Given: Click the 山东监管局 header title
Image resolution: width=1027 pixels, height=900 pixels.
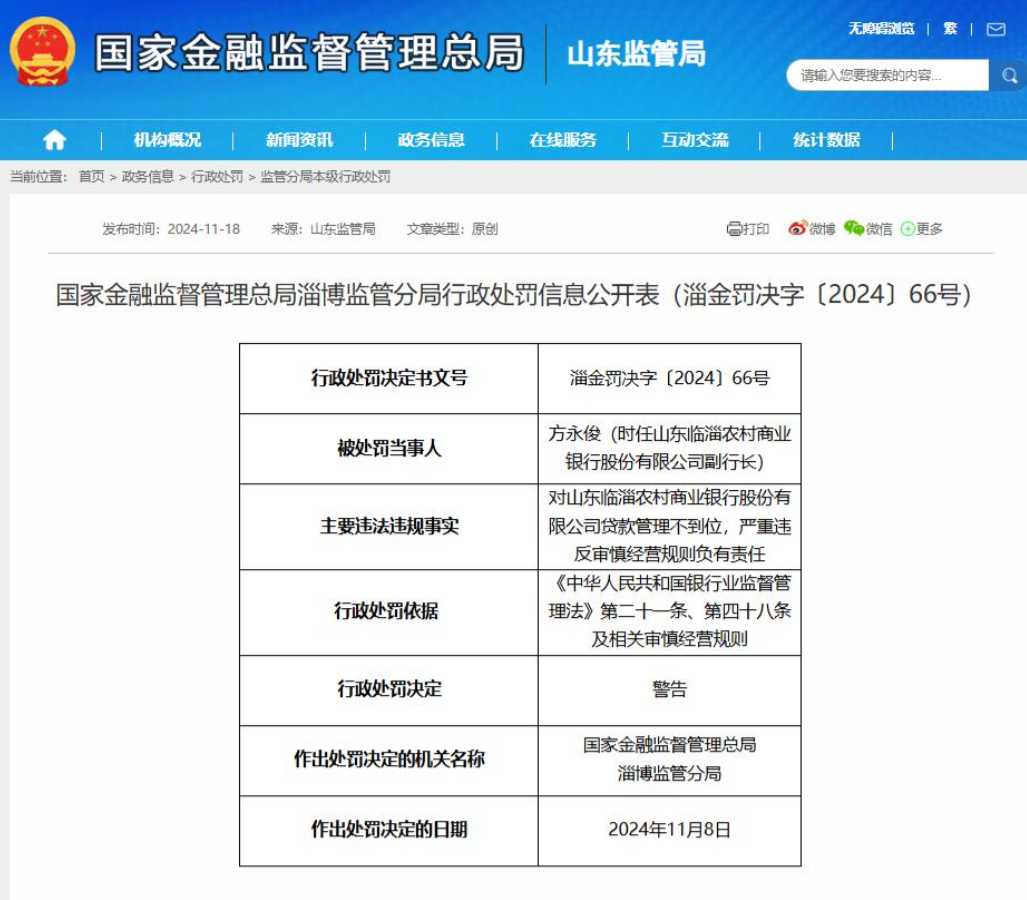Looking at the screenshot, I should pyautogui.click(x=637, y=54).
